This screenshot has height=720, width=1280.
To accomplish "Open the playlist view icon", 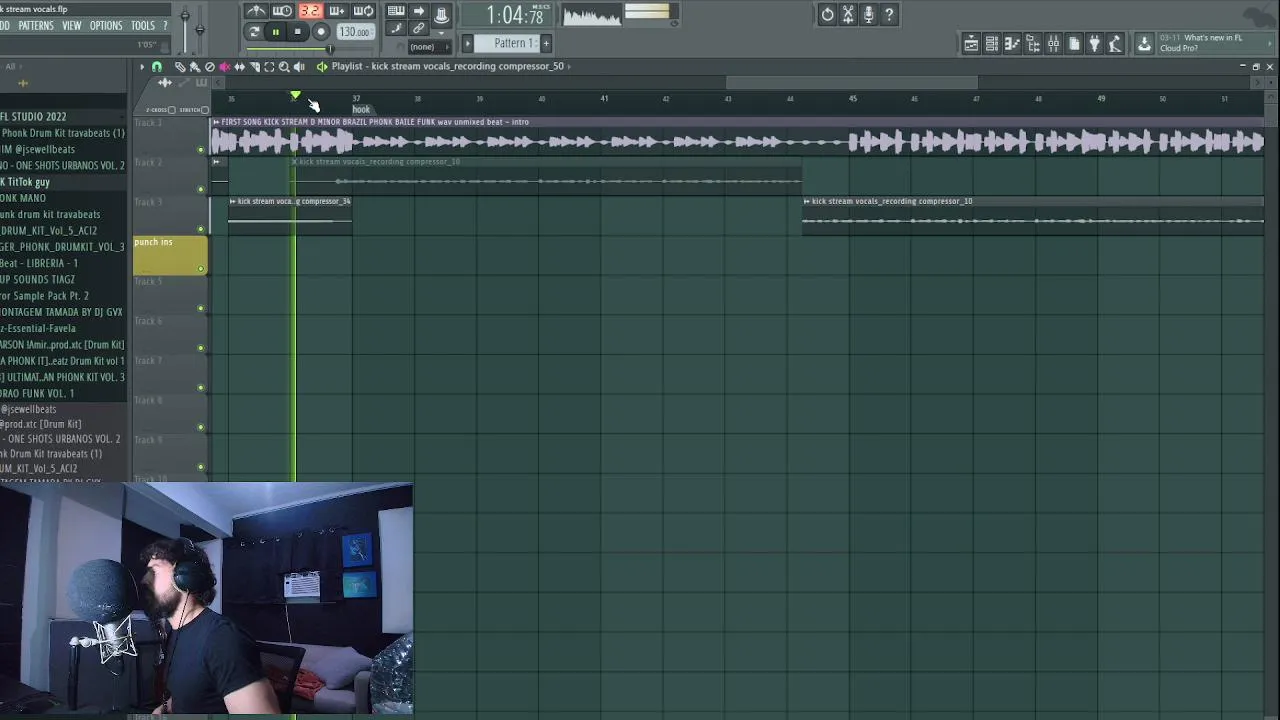I will (972, 44).
